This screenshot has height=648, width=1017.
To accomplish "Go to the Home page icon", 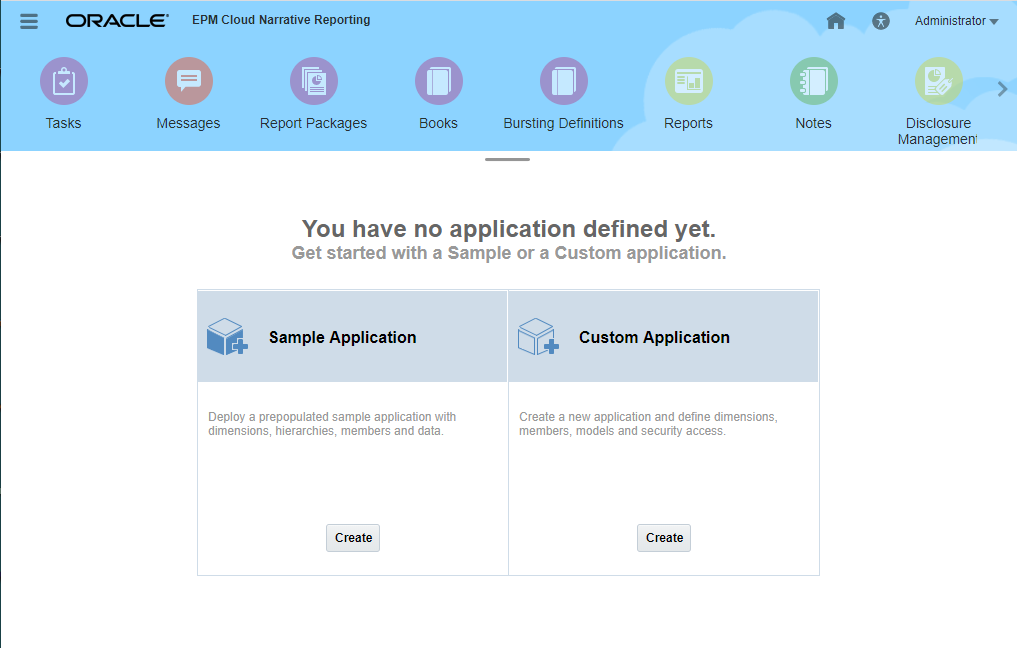I will point(835,21).
